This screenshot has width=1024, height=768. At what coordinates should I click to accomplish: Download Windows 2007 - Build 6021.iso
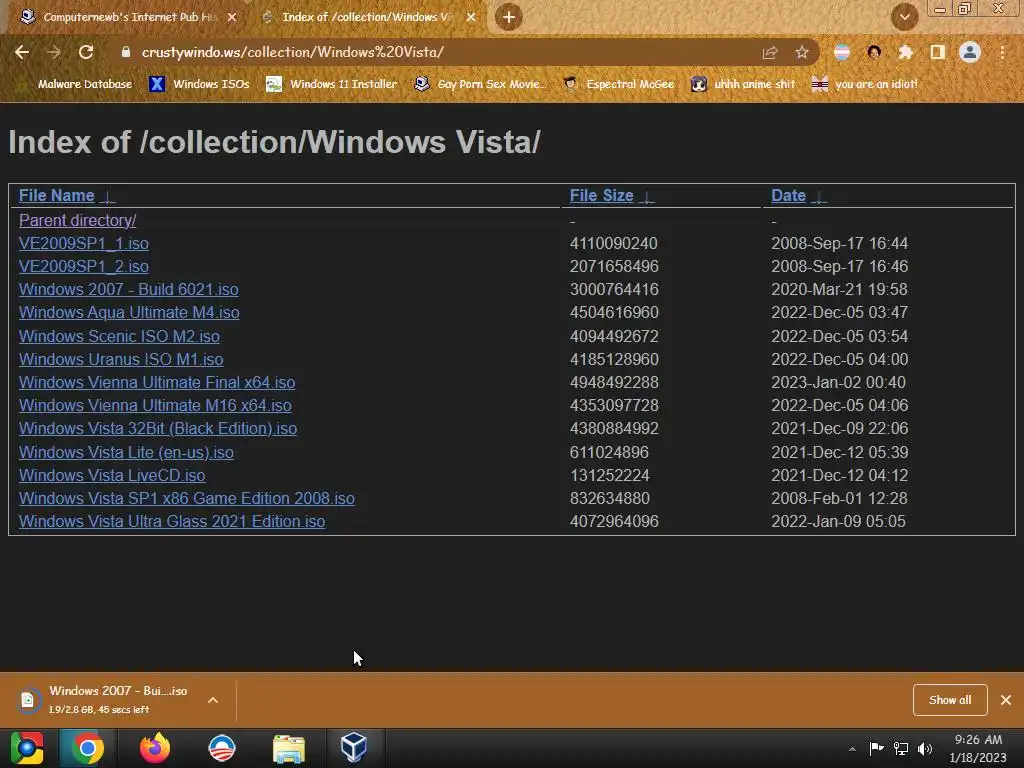(129, 289)
